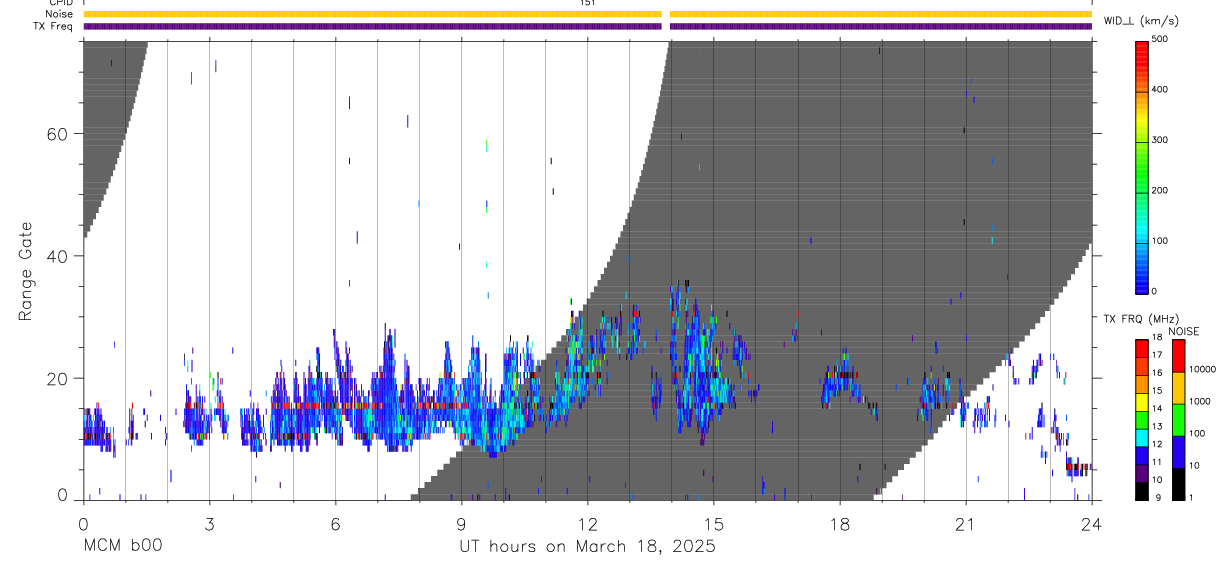This screenshot has width=1228, height=567.
Task: Click the 200 tick on WID scale
Action: click(1160, 190)
